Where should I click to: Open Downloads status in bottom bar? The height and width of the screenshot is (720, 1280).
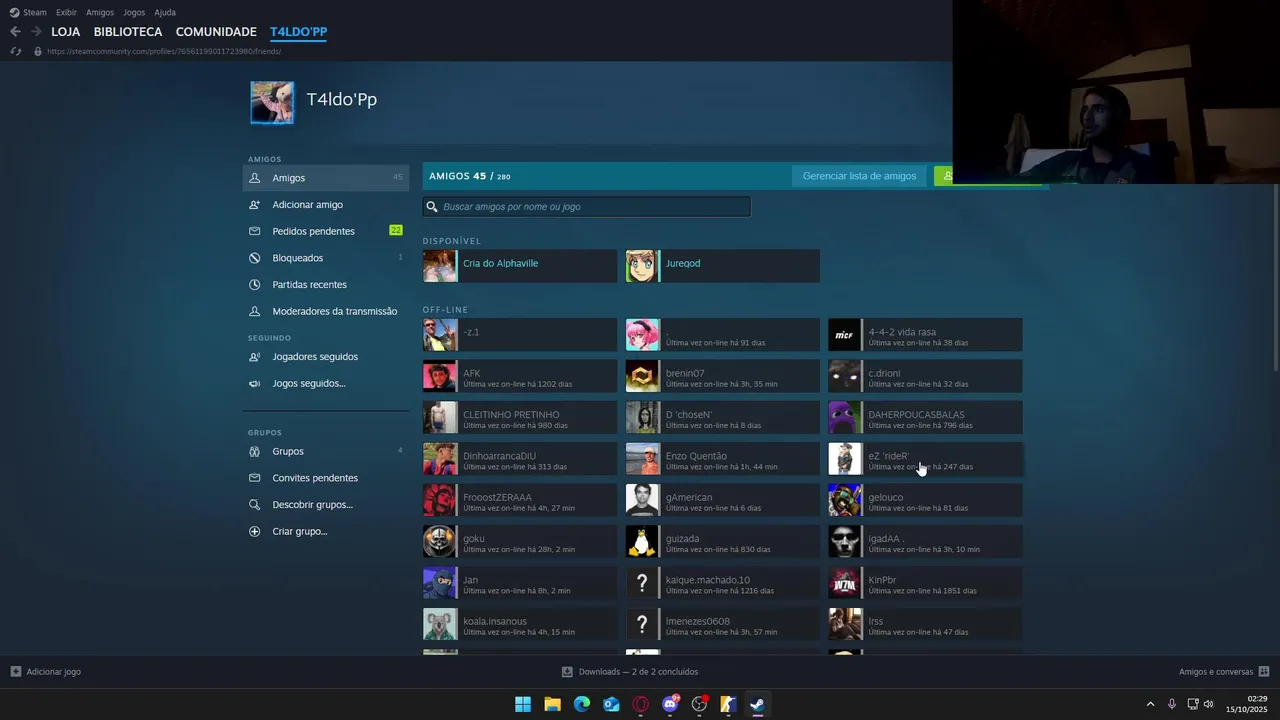pyautogui.click(x=630, y=672)
